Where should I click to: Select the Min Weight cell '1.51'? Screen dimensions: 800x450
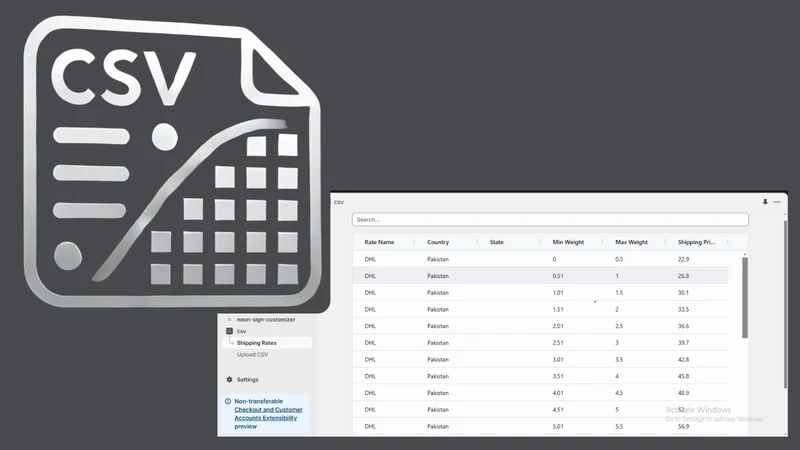coord(558,309)
